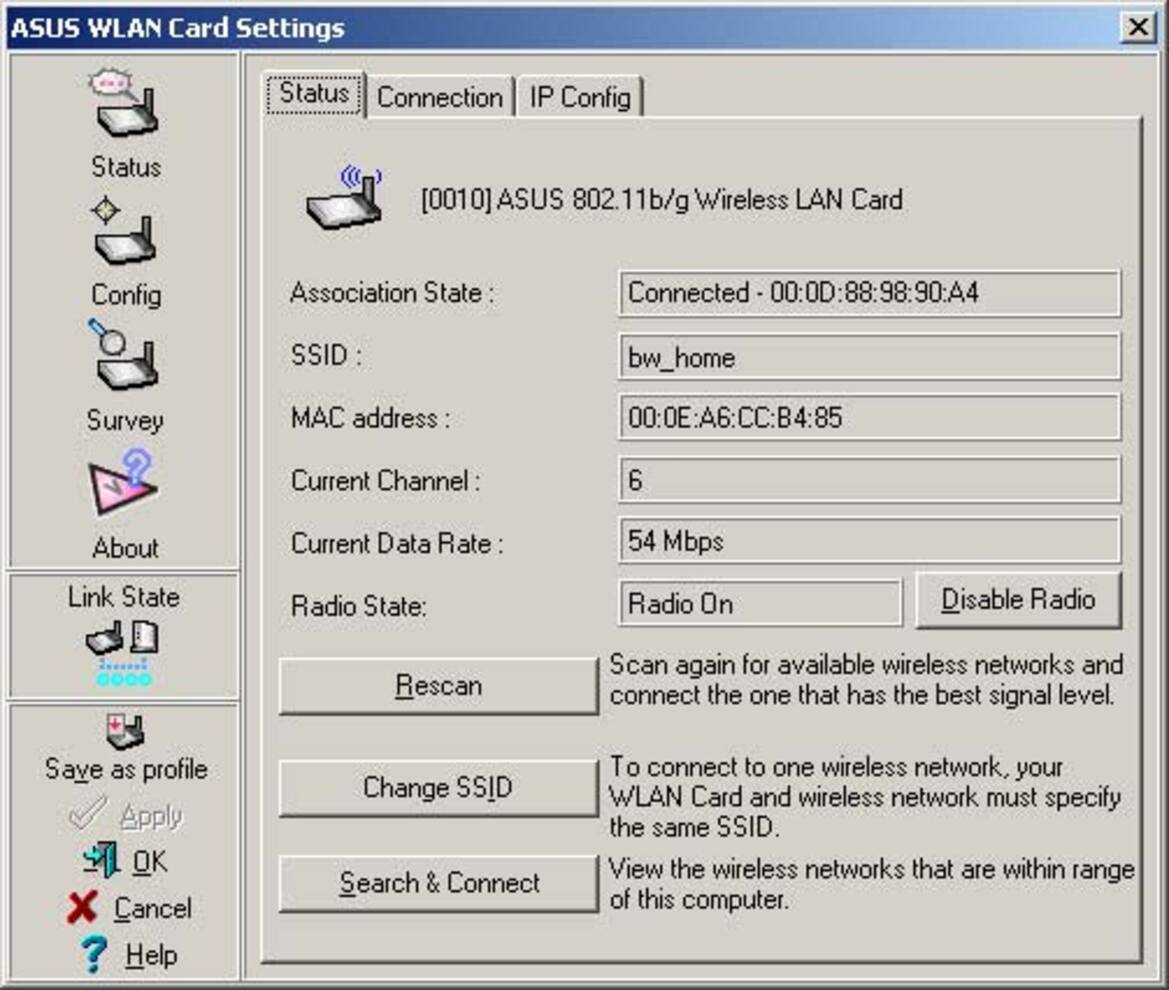Click the red X Cancel icon

point(82,907)
